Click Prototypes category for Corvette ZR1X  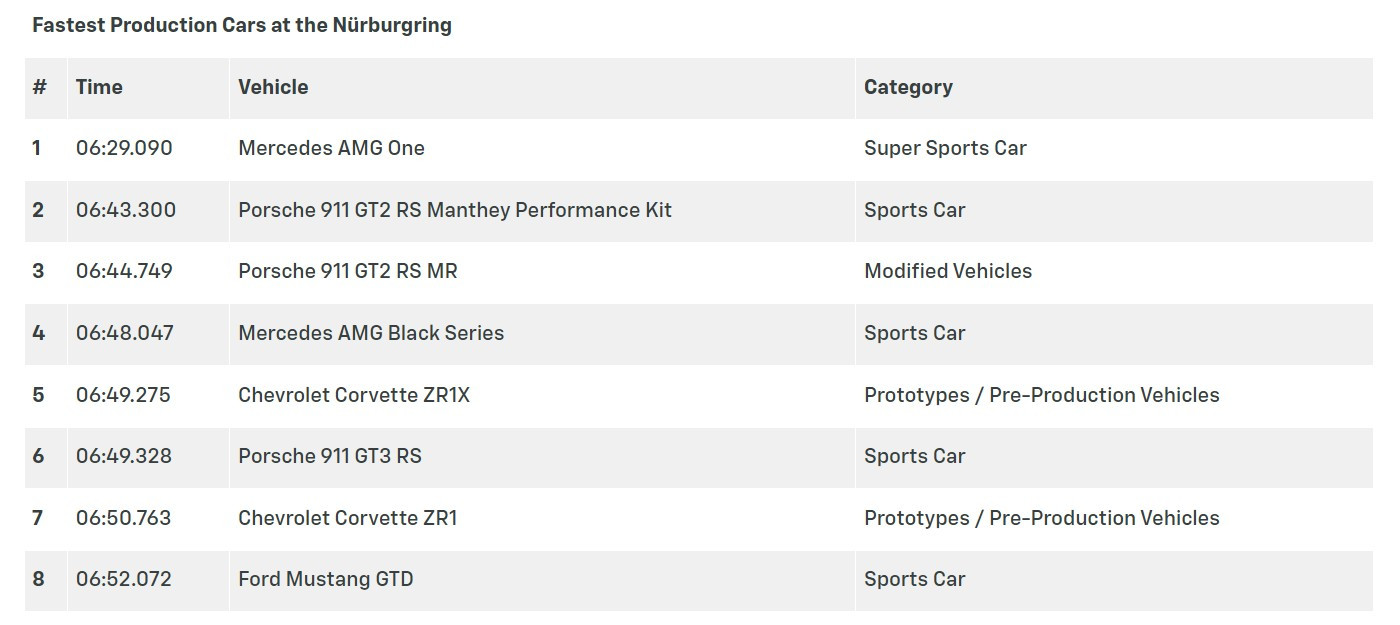pyautogui.click(x=1041, y=395)
